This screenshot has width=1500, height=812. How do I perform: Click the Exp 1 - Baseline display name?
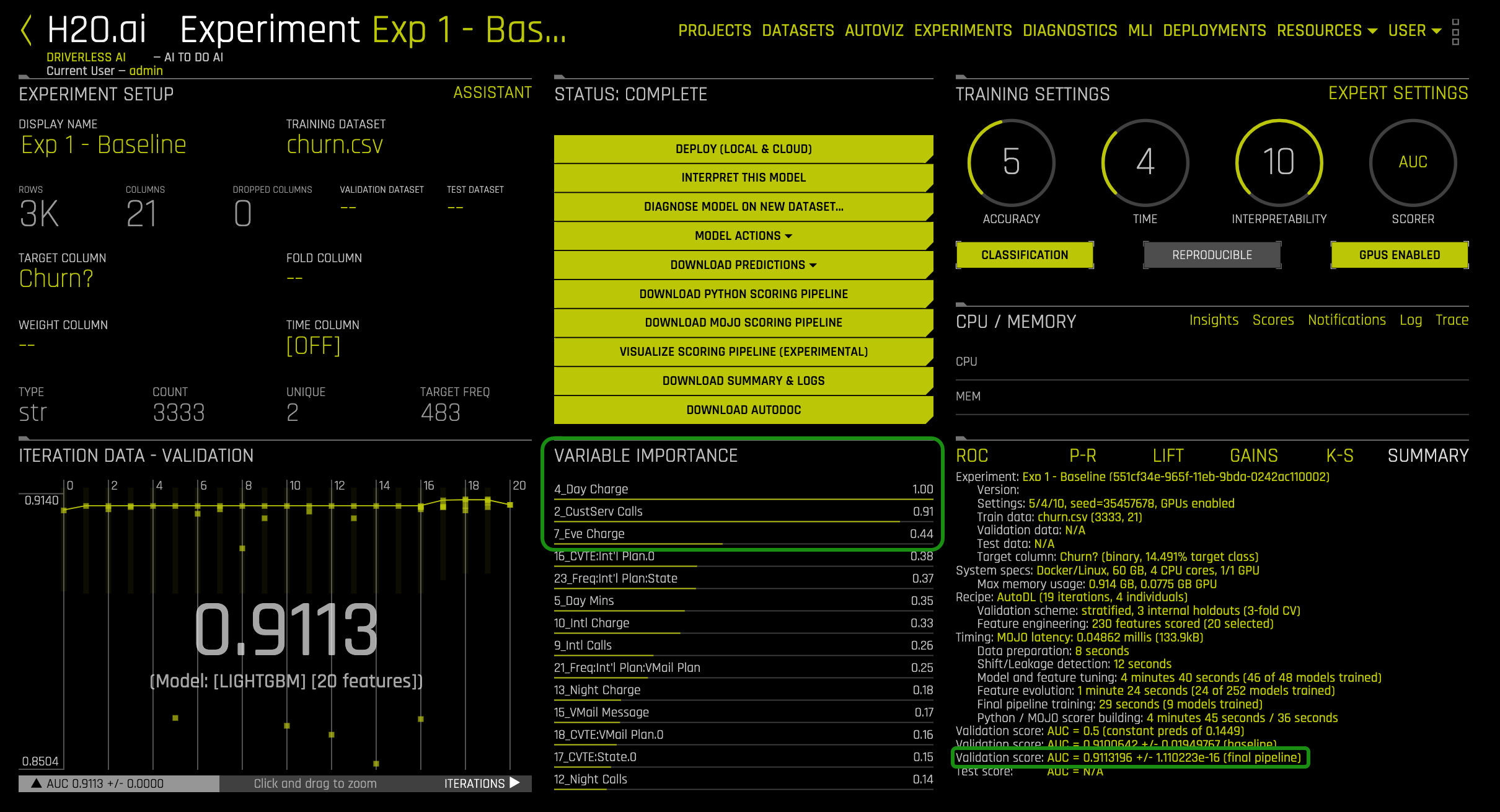(x=104, y=144)
